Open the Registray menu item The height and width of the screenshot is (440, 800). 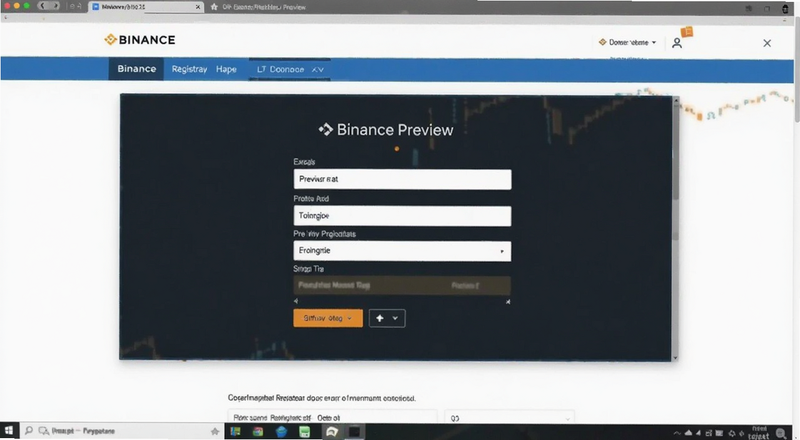(x=189, y=69)
